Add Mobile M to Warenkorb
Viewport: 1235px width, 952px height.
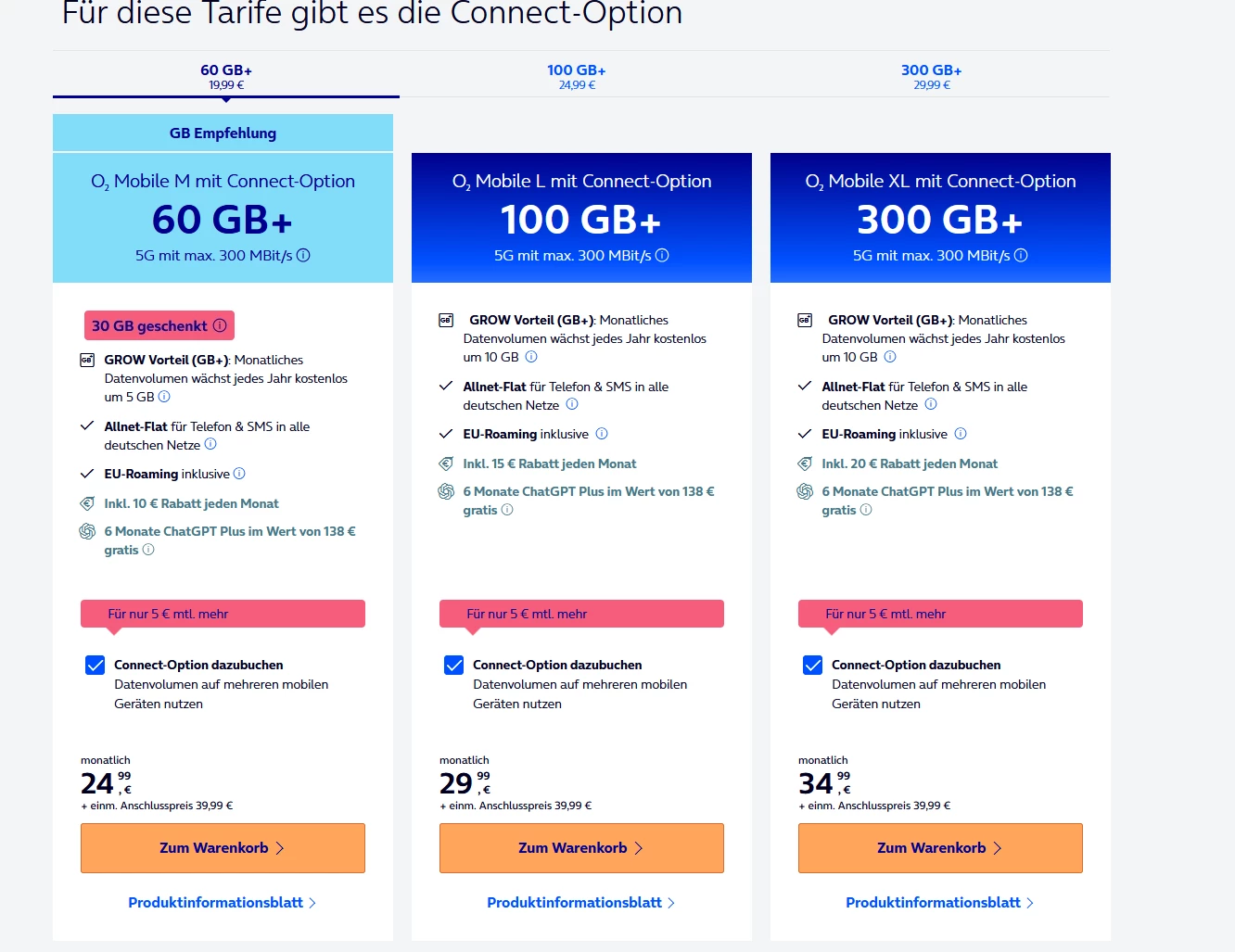point(223,848)
